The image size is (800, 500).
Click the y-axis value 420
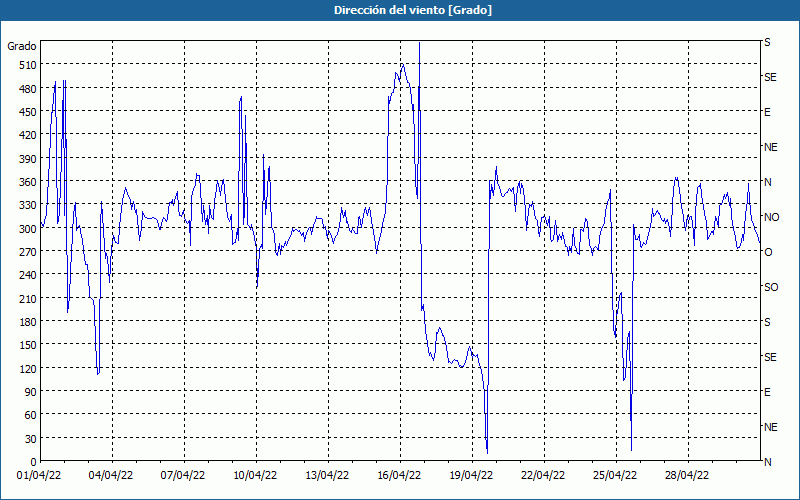28,135
